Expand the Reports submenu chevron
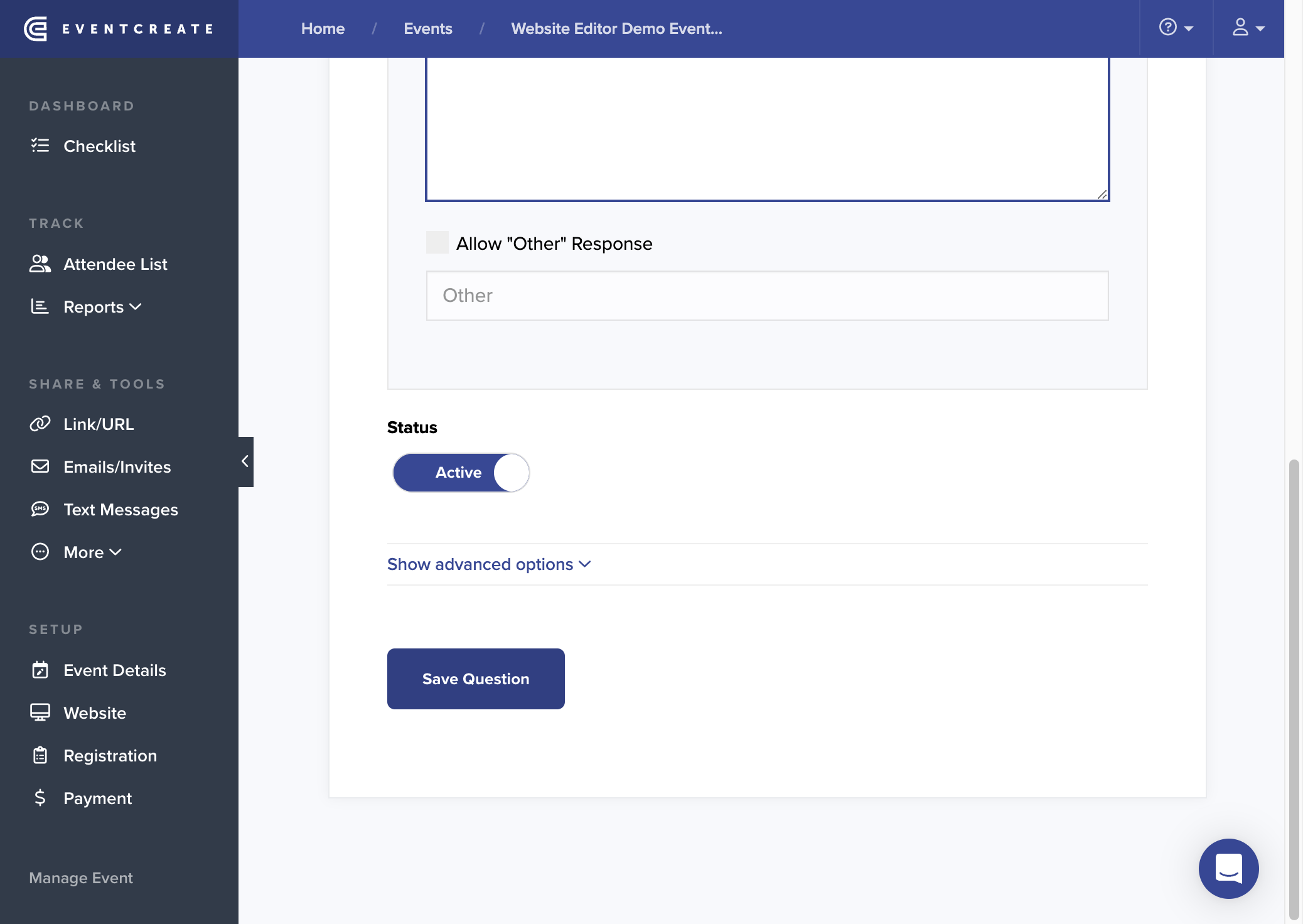Screen dimensions: 1303x924 click(136, 306)
